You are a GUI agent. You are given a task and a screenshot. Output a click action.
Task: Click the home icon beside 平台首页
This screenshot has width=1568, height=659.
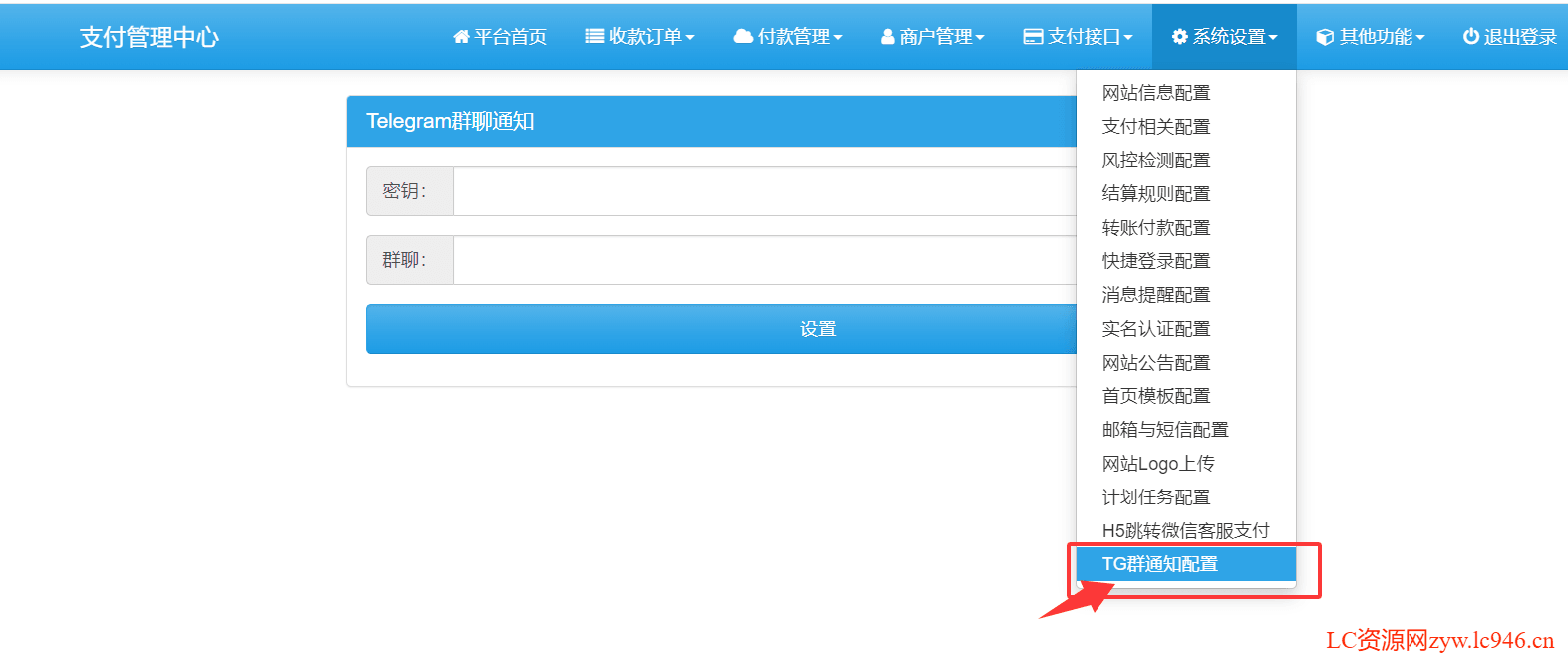coord(461,37)
